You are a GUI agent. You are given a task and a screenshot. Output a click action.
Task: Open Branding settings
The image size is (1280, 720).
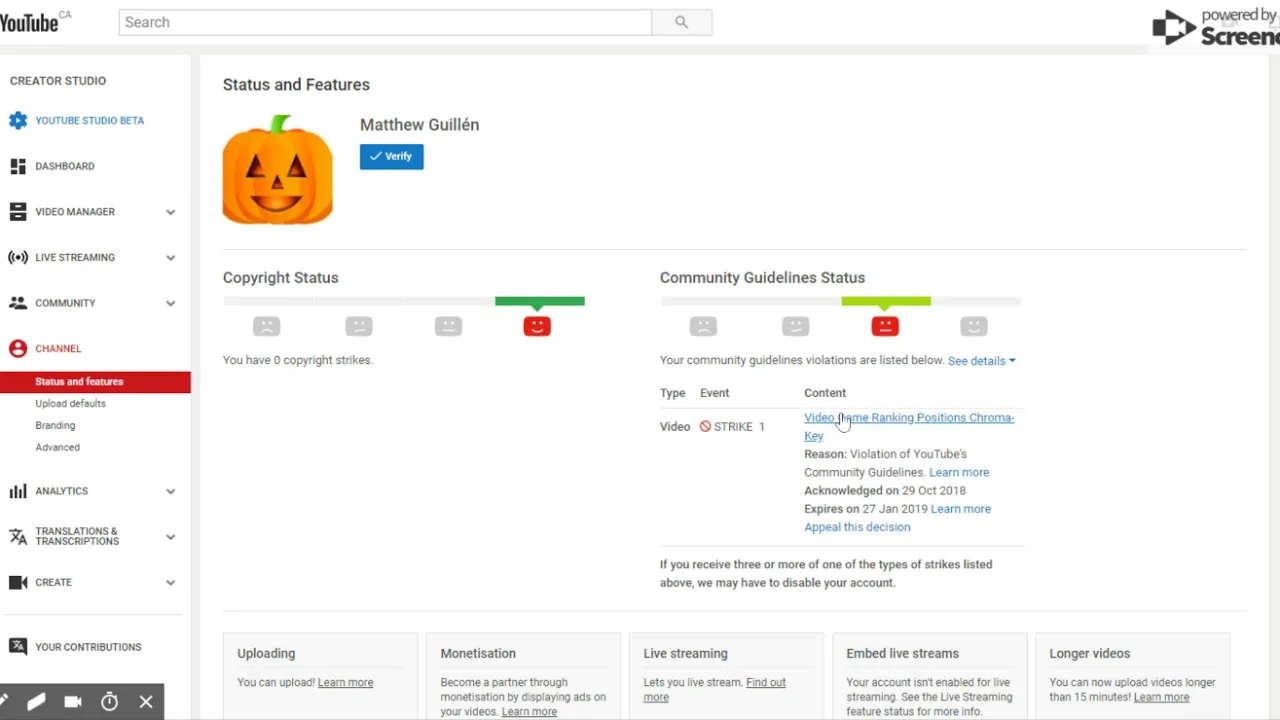(x=55, y=426)
